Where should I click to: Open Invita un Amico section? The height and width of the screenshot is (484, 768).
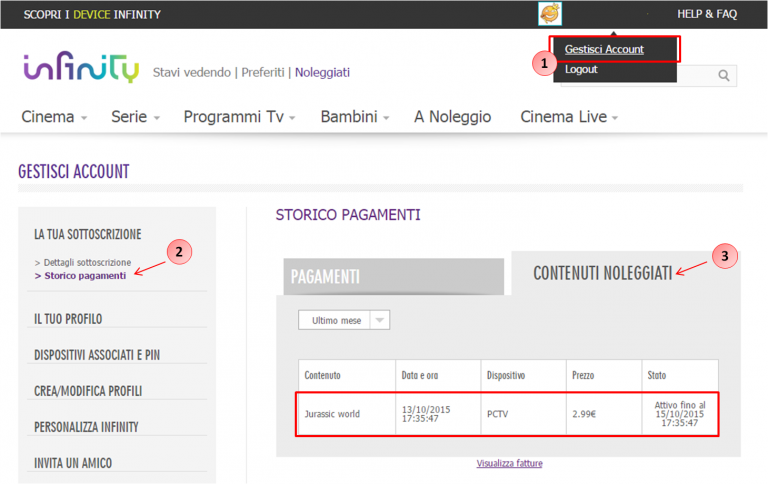73,463
